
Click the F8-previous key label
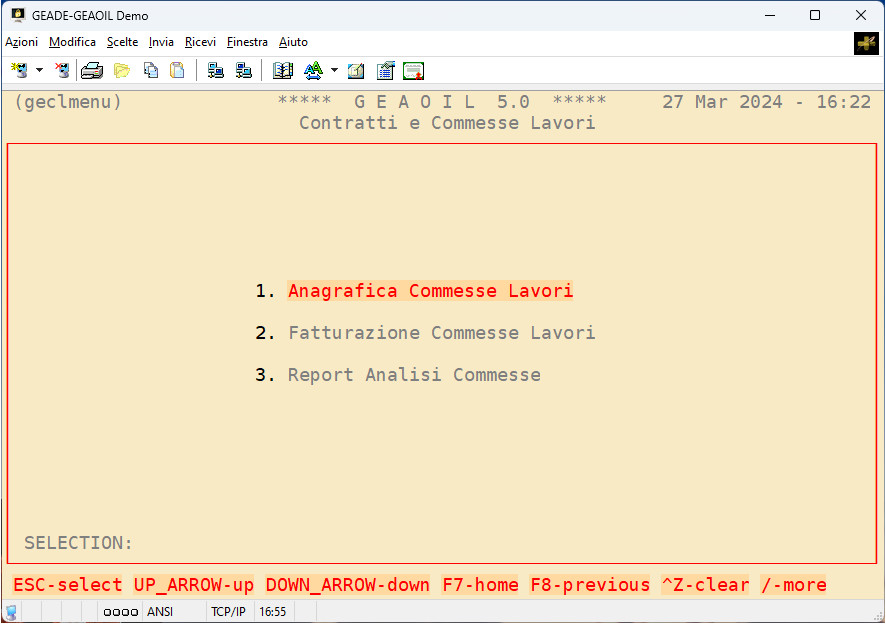[x=590, y=585]
